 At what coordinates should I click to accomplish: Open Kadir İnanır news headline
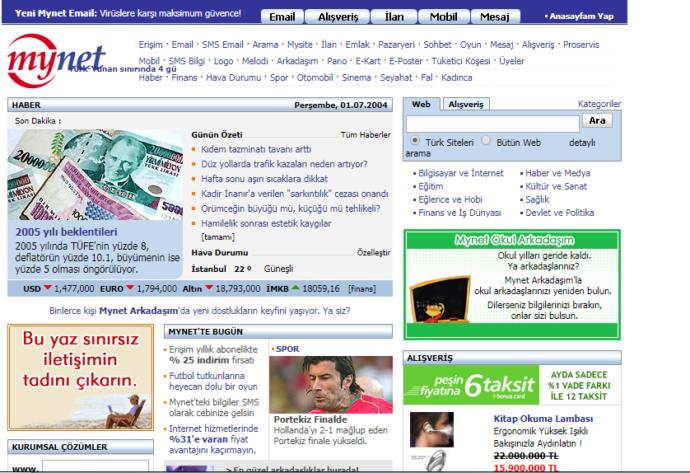point(294,194)
